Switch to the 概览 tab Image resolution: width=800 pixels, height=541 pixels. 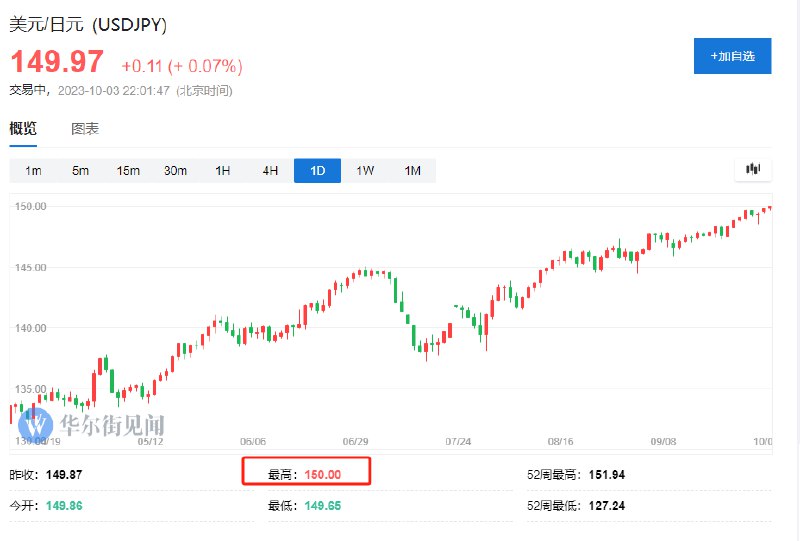pyautogui.click(x=23, y=129)
